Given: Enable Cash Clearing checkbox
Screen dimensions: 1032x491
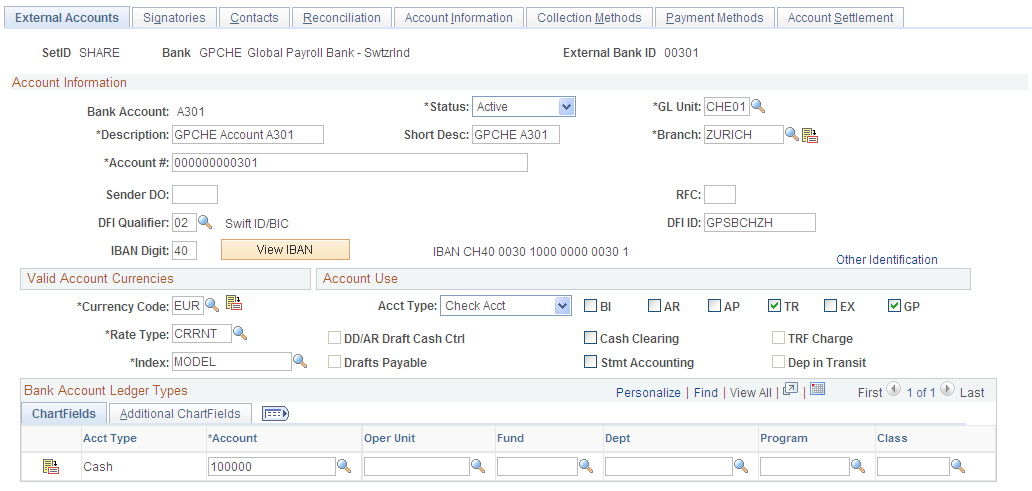Looking at the screenshot, I should tap(590, 338).
